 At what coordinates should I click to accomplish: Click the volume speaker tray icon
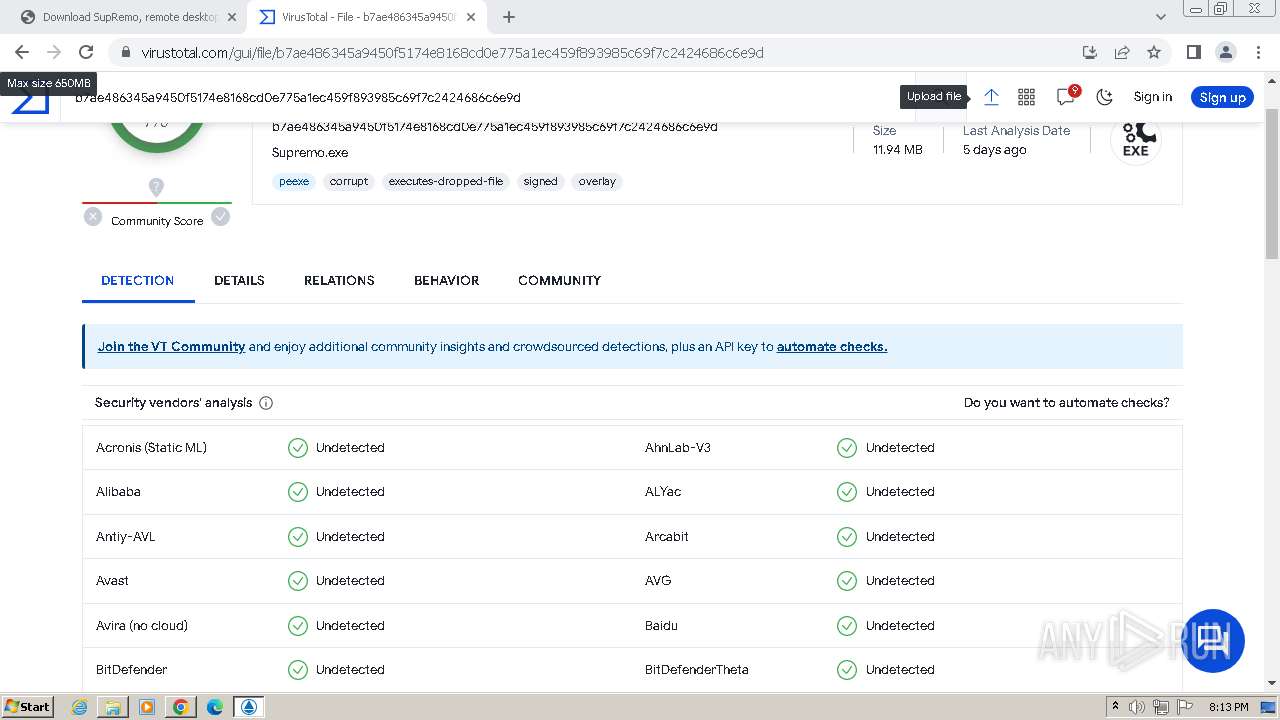pyautogui.click(x=1136, y=707)
